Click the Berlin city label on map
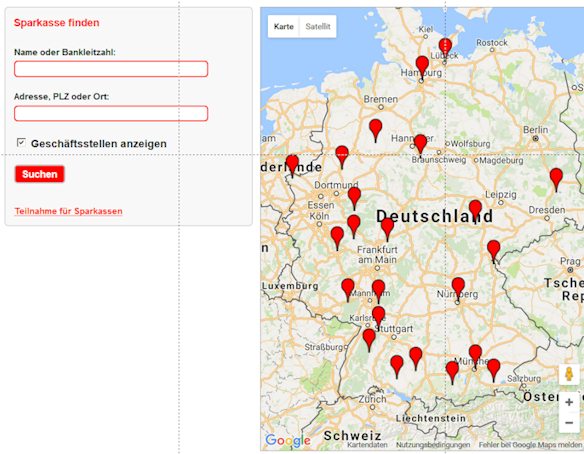Screen dimensions: 584x454 pyautogui.click(x=536, y=130)
